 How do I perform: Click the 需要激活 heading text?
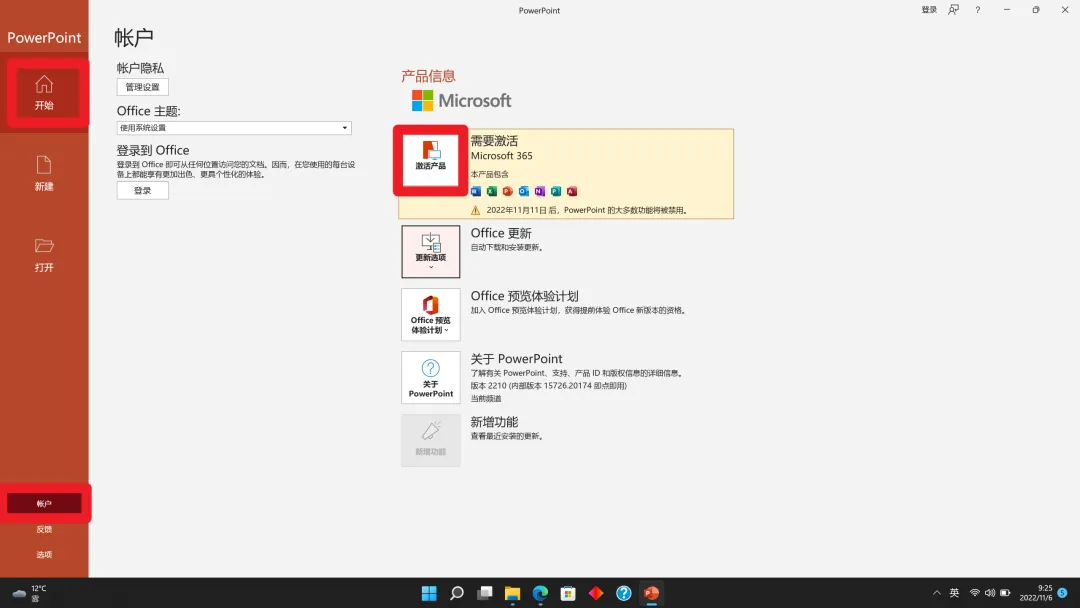[494, 140]
